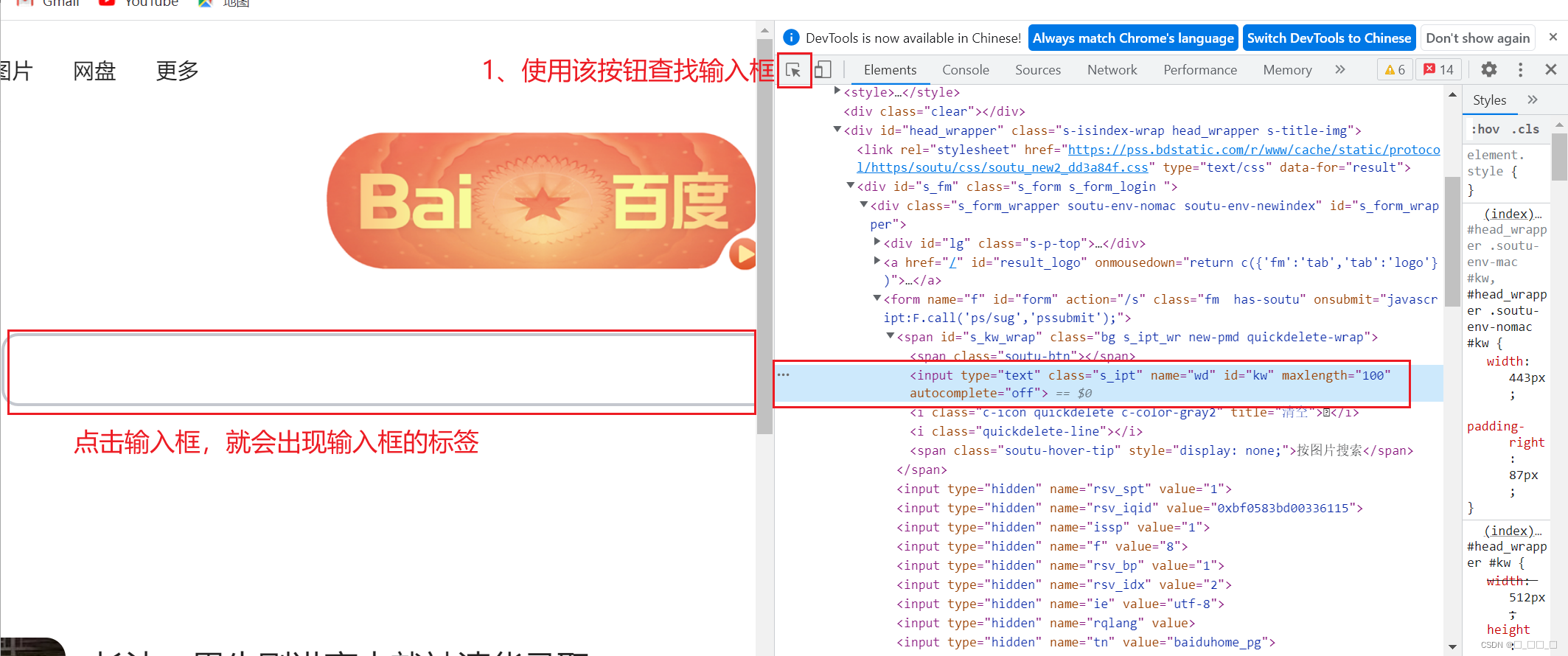Collapse the s_form_wrapper div node
The width and height of the screenshot is (1568, 656).
863,204
